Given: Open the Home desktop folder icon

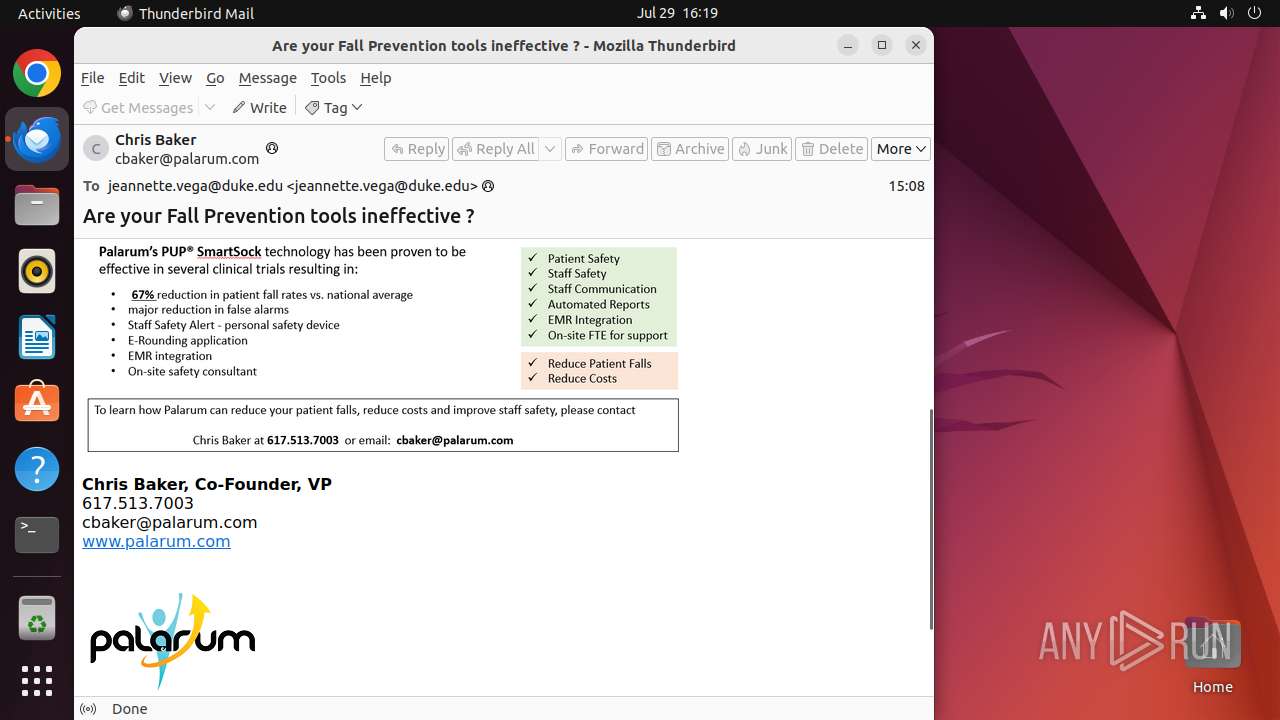Looking at the screenshot, I should point(1212,655).
